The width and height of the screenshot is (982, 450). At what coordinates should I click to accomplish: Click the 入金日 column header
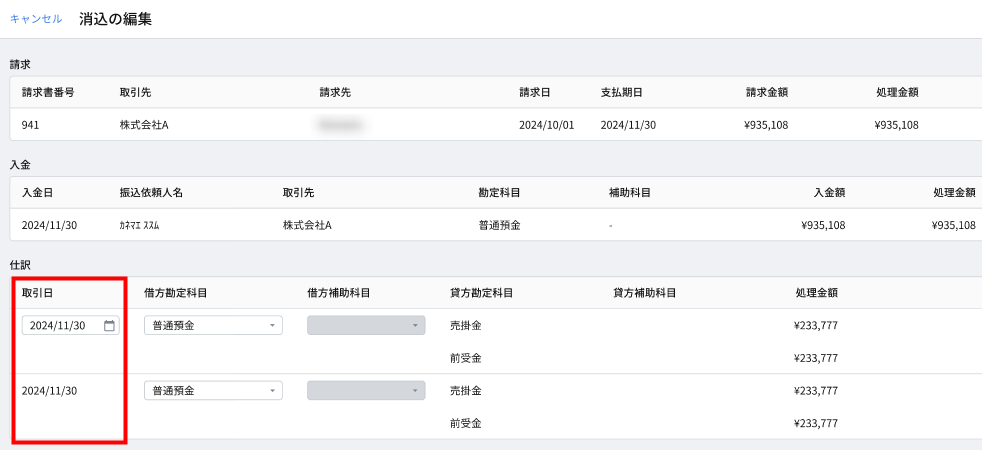point(37,192)
